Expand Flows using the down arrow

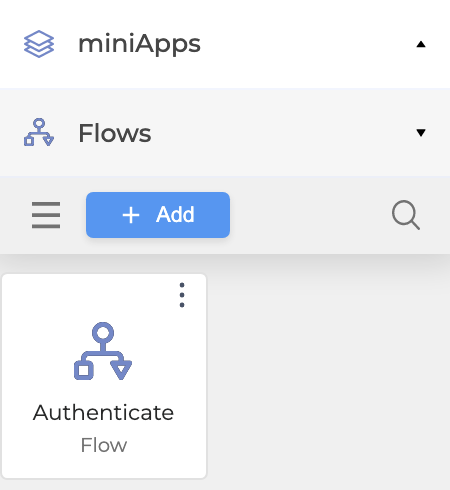[421, 132]
